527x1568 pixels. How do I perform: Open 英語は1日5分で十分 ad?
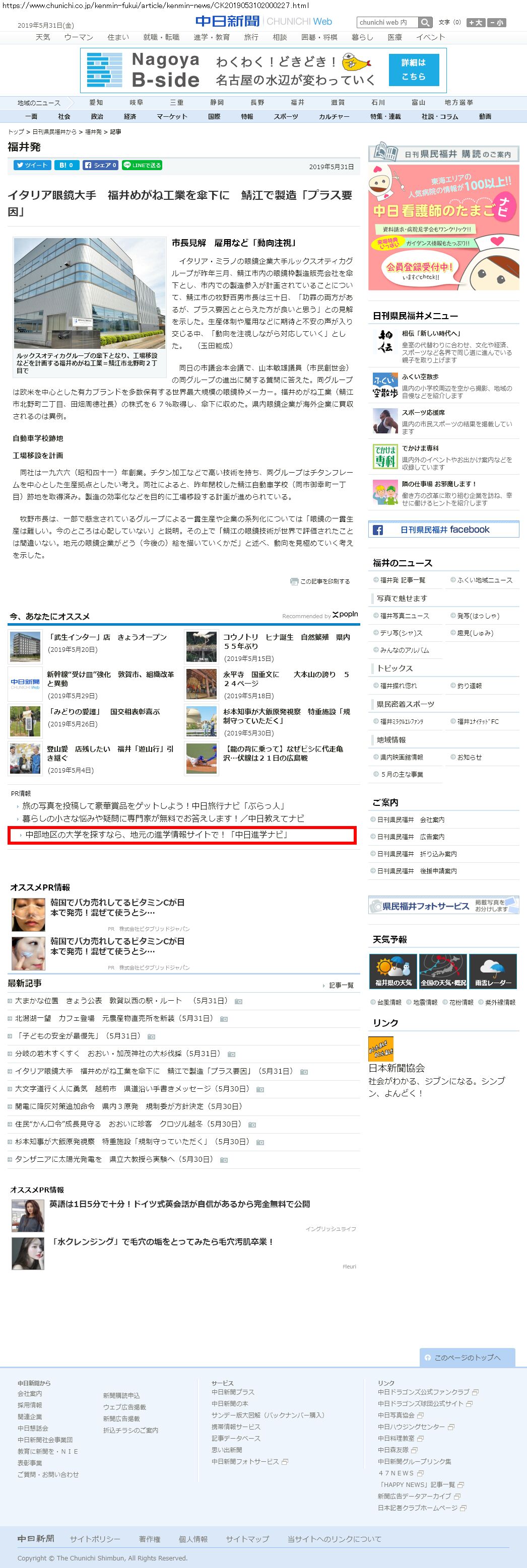pos(180,1204)
